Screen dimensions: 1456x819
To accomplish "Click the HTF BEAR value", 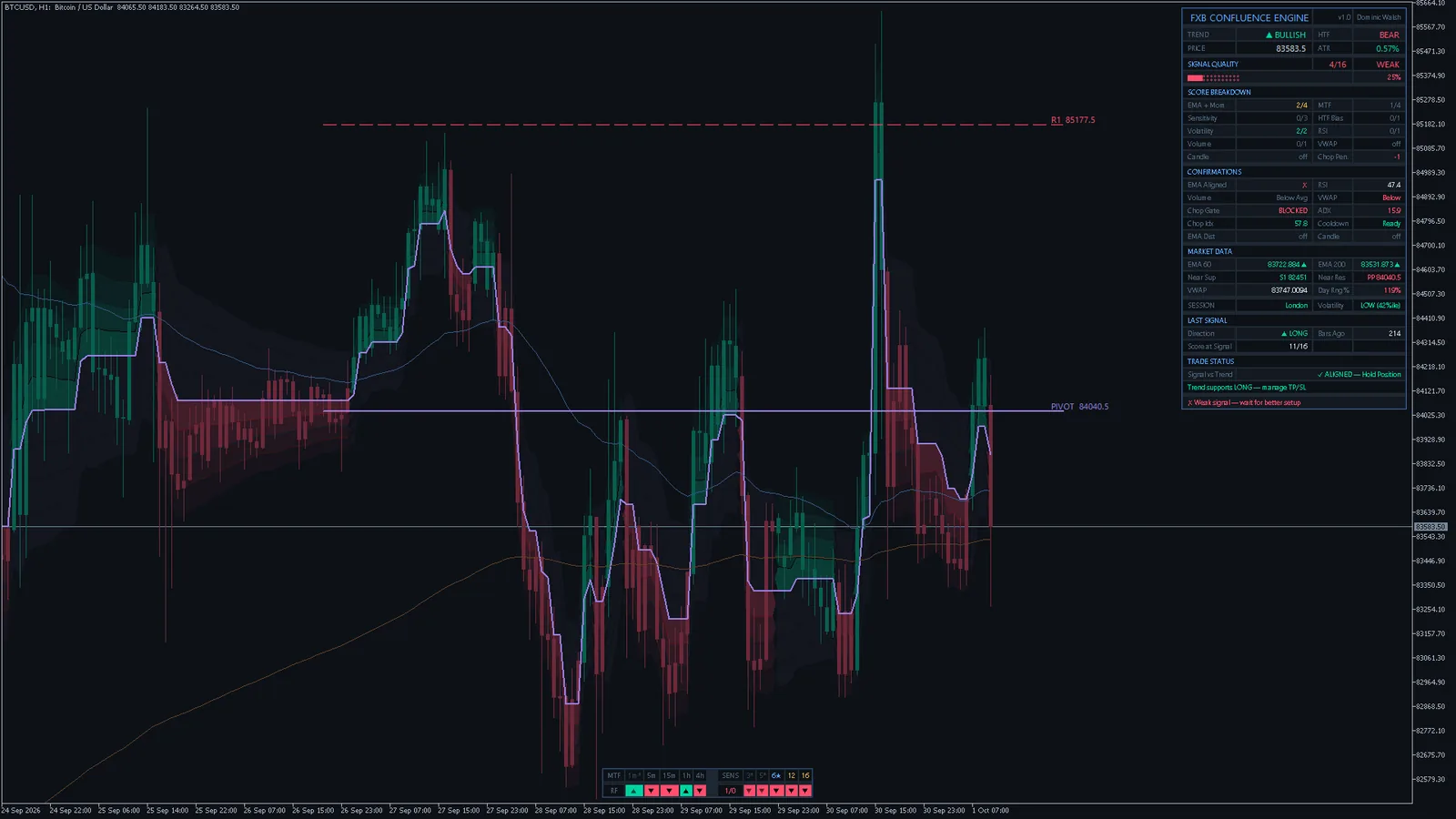I will (1389, 35).
